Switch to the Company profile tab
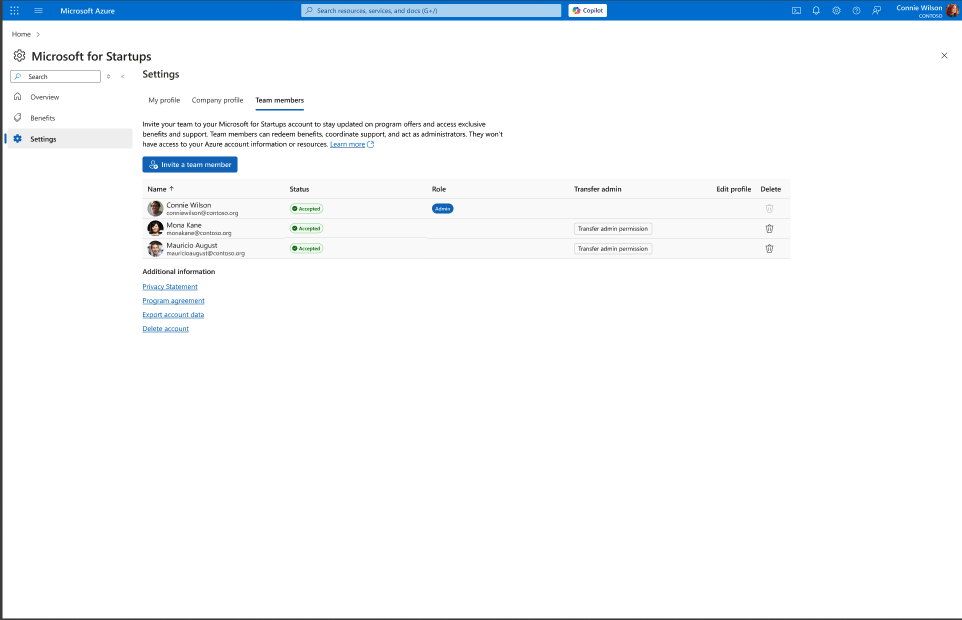The width and height of the screenshot is (962, 620). coord(217,100)
